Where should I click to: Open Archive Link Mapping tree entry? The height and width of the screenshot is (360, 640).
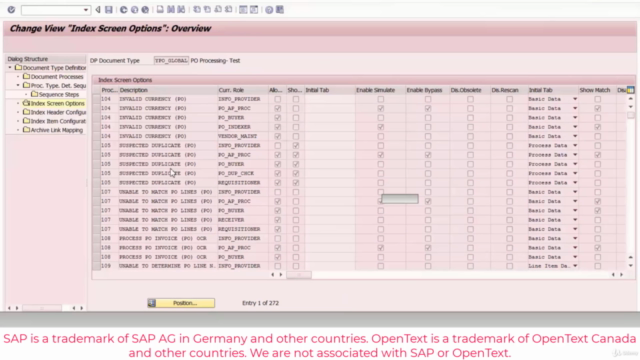pyautogui.click(x=57, y=130)
